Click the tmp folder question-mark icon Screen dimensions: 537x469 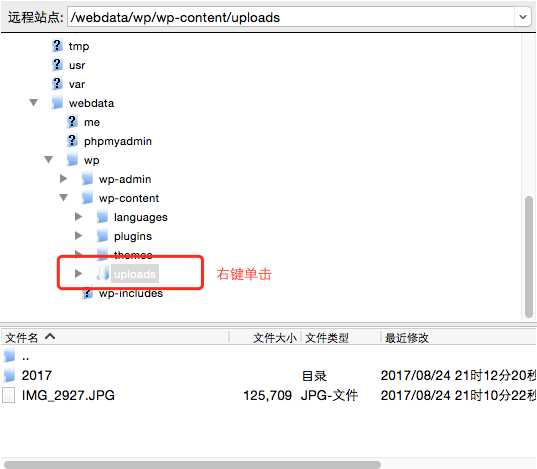[x=57, y=46]
